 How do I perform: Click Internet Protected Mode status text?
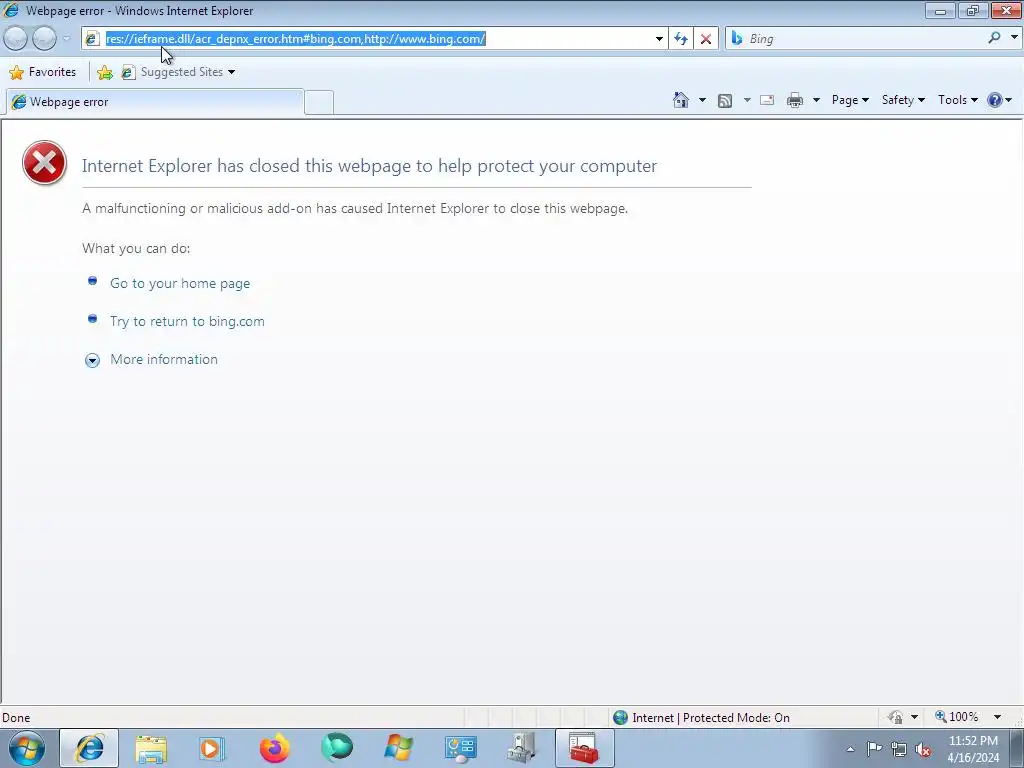(x=711, y=718)
